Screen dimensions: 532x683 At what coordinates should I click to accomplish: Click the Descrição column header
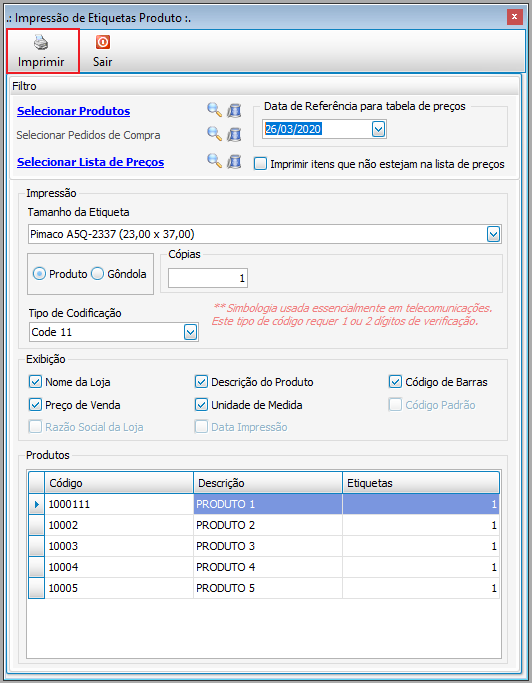coord(268,483)
